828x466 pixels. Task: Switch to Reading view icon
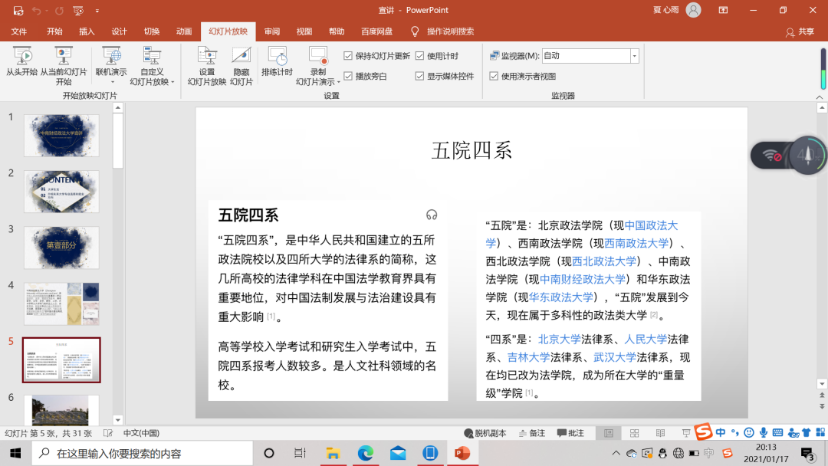coord(660,433)
